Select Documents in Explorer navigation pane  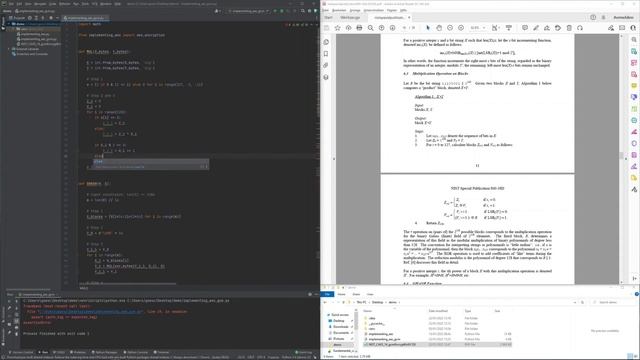(x=340, y=333)
